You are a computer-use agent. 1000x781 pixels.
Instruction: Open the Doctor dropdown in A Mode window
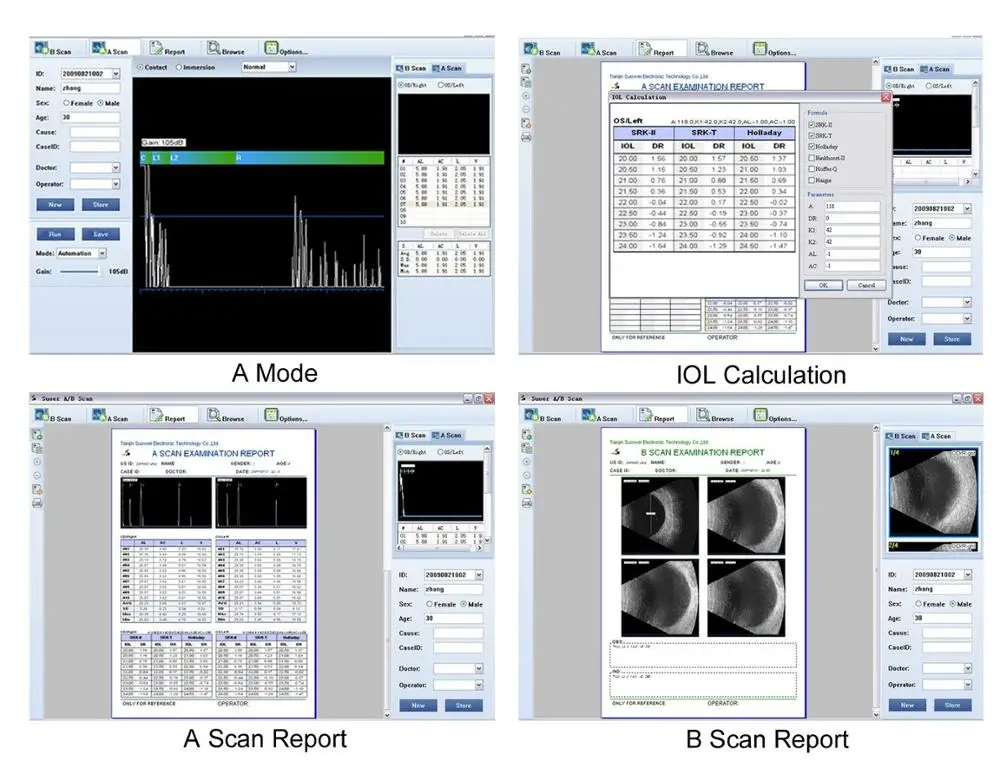click(115, 168)
